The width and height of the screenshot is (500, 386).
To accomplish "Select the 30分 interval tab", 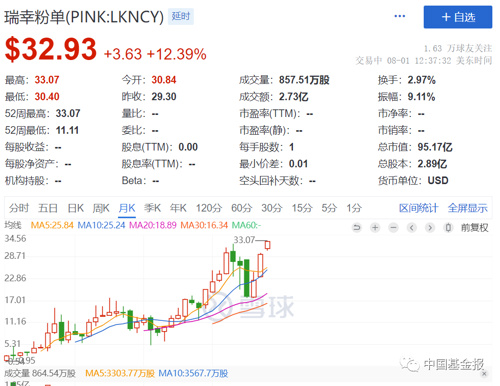I will (271, 208).
